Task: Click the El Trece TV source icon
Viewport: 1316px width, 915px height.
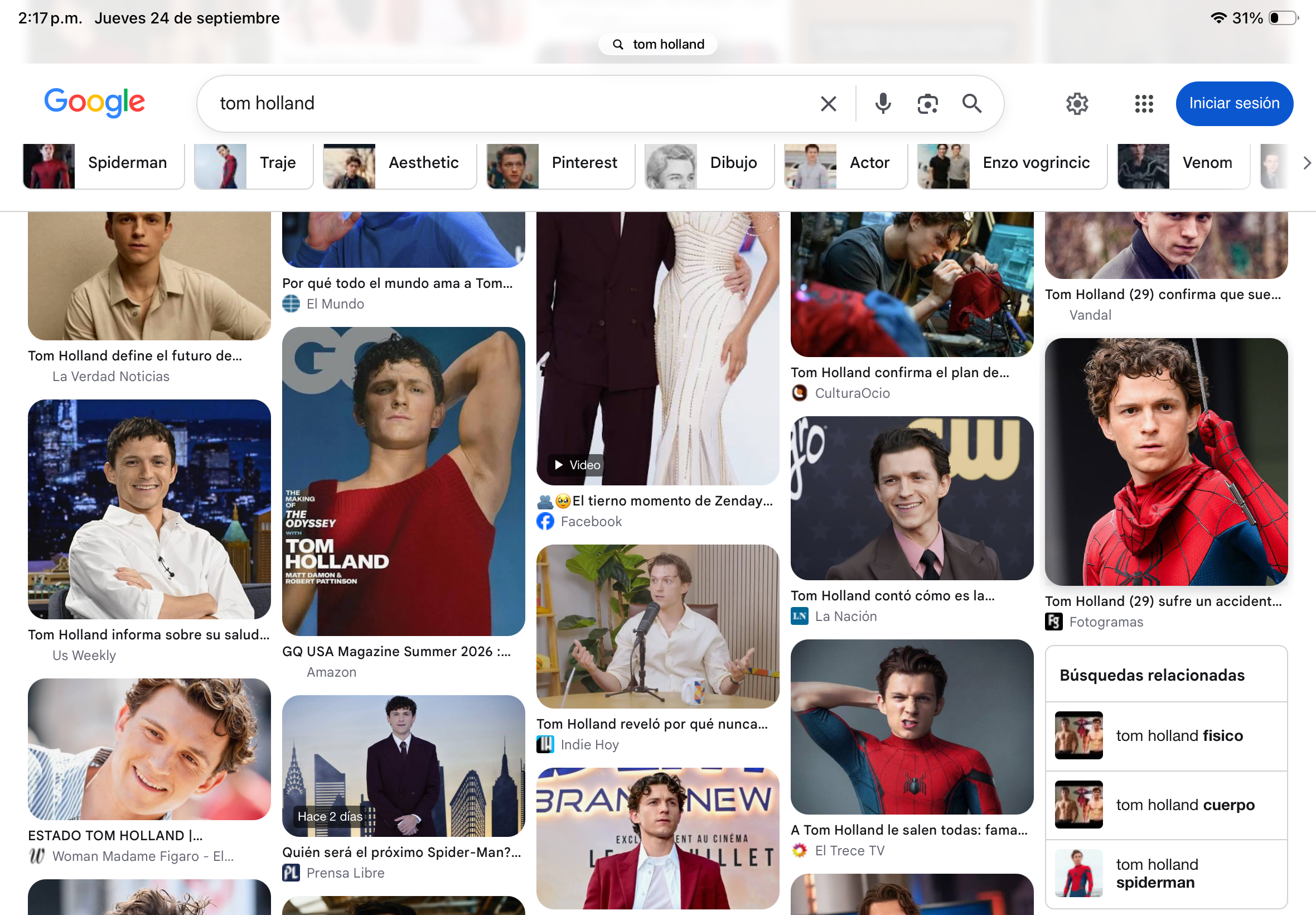Action: 799,851
